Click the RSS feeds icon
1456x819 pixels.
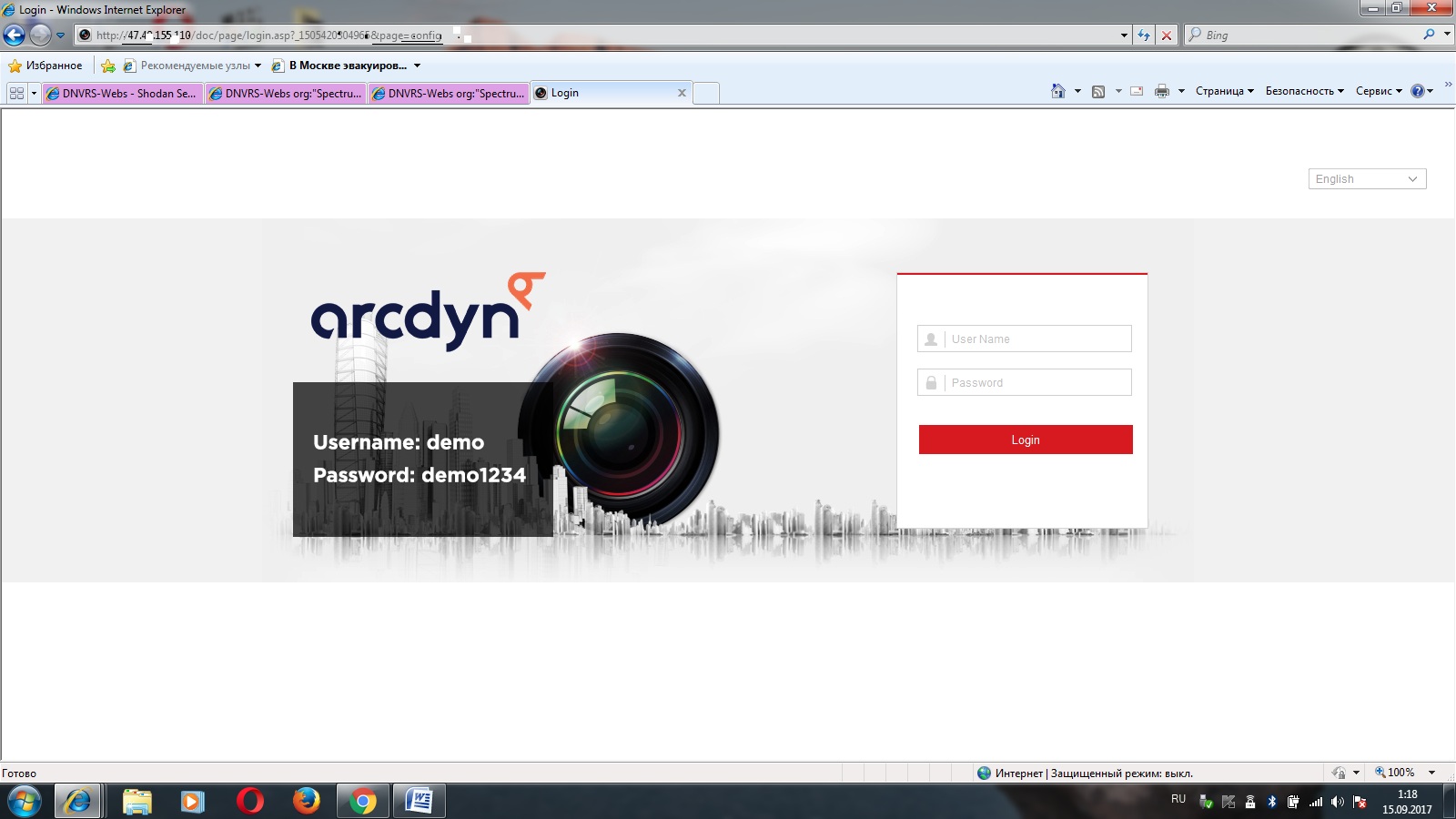point(1098,91)
